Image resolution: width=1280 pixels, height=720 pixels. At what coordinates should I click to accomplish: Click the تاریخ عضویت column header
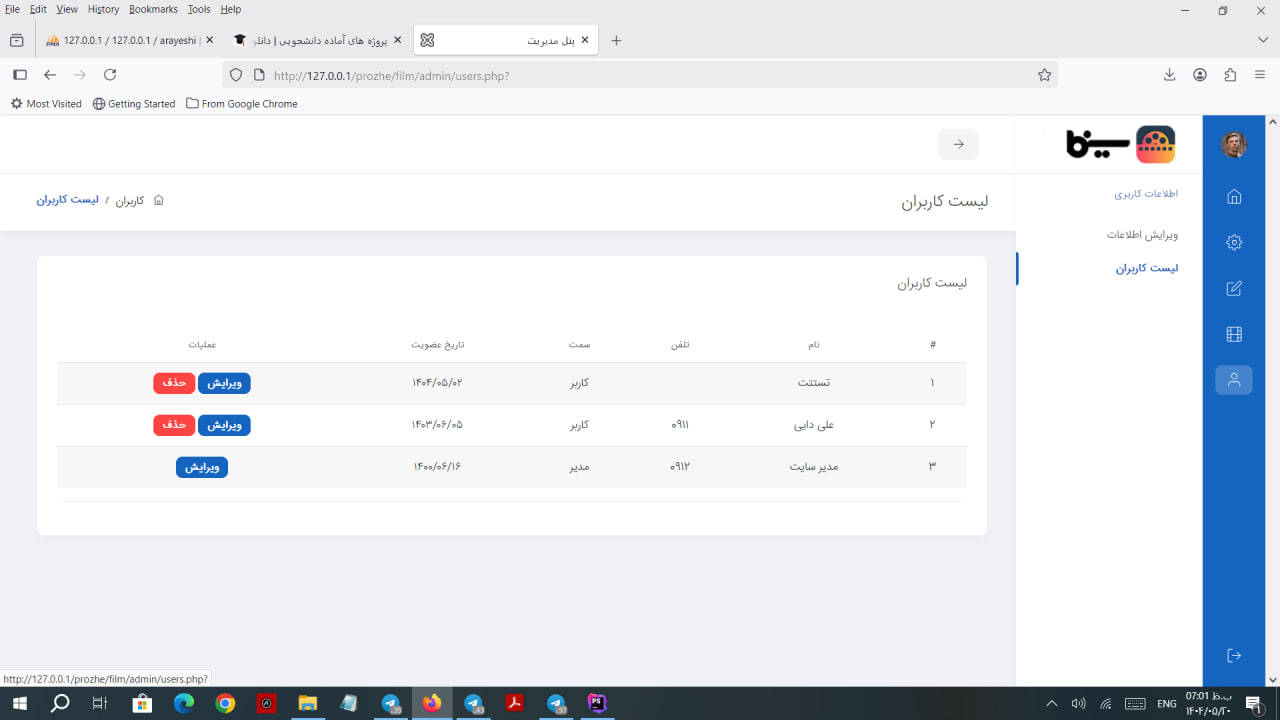point(437,345)
